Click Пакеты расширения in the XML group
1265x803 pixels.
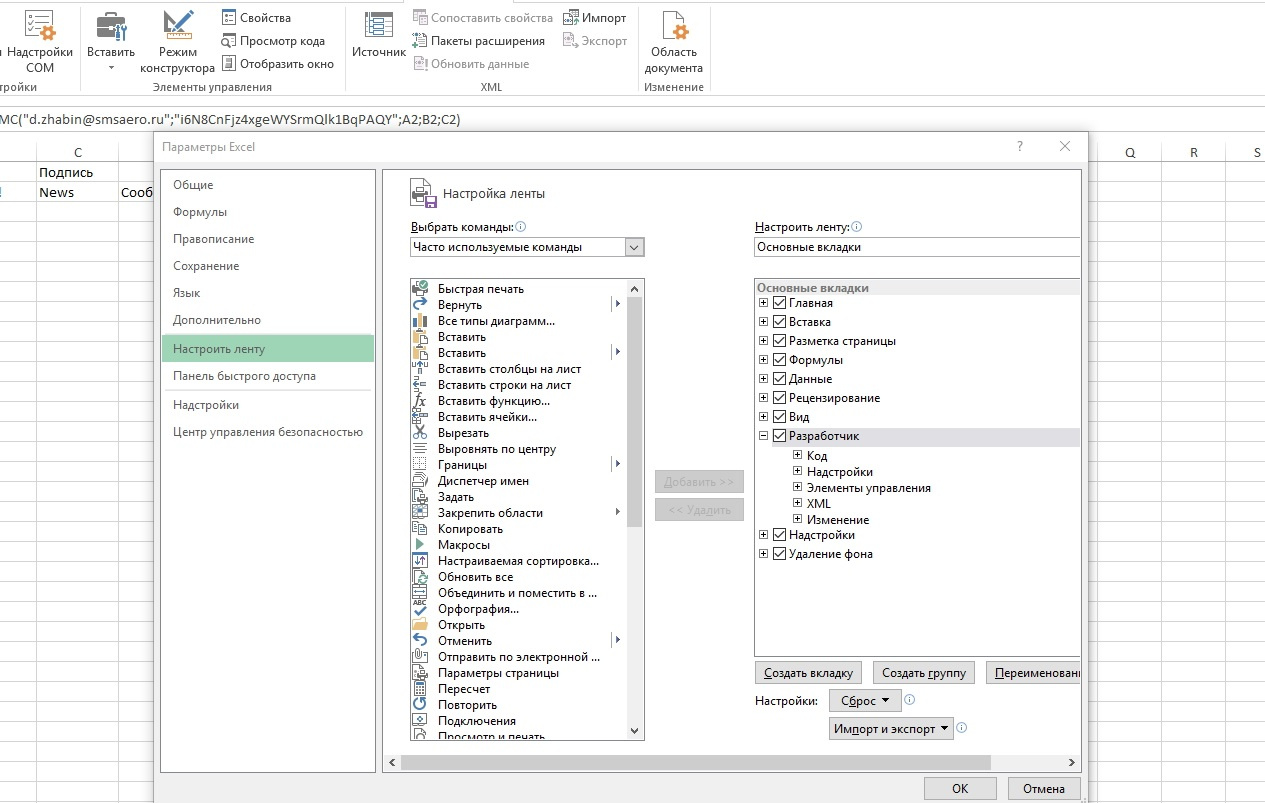coord(478,41)
